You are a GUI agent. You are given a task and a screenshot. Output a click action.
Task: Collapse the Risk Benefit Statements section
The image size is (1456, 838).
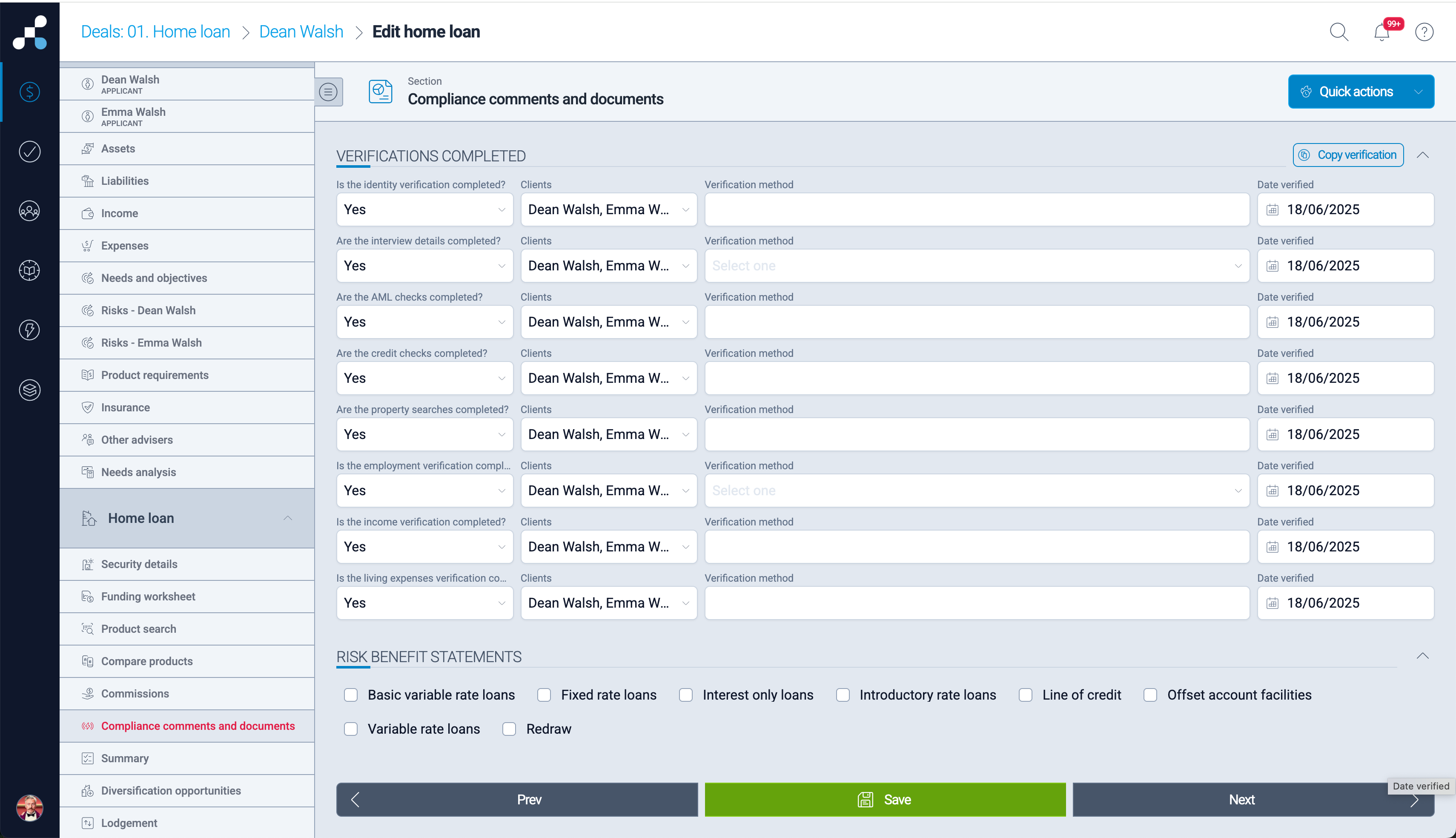[1423, 656]
